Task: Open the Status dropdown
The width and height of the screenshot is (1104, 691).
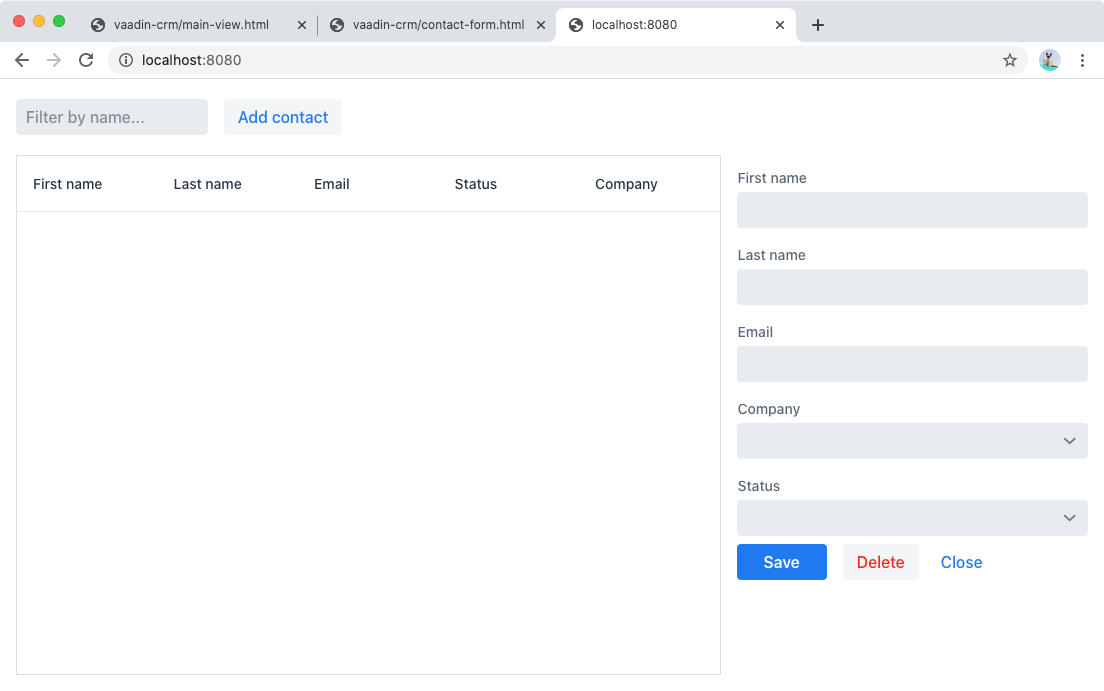Action: (912, 518)
